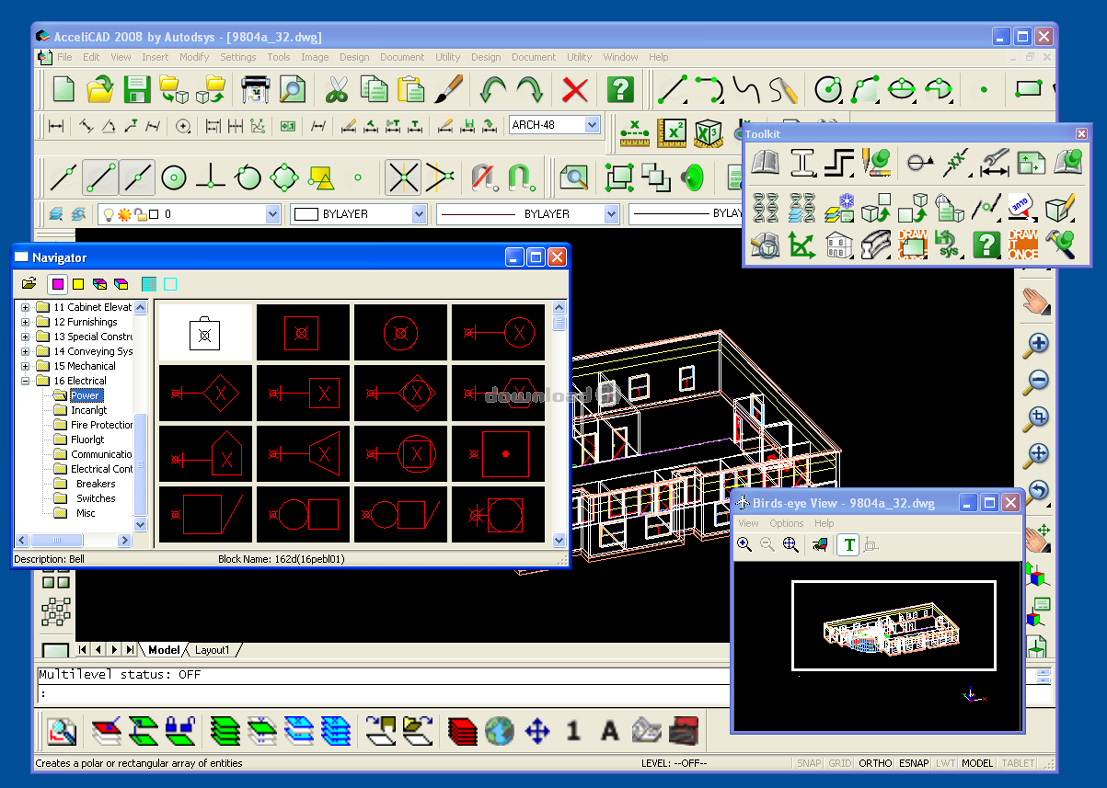Click the globe icon on bottom toolbar
The width and height of the screenshot is (1107, 788).
(500, 731)
